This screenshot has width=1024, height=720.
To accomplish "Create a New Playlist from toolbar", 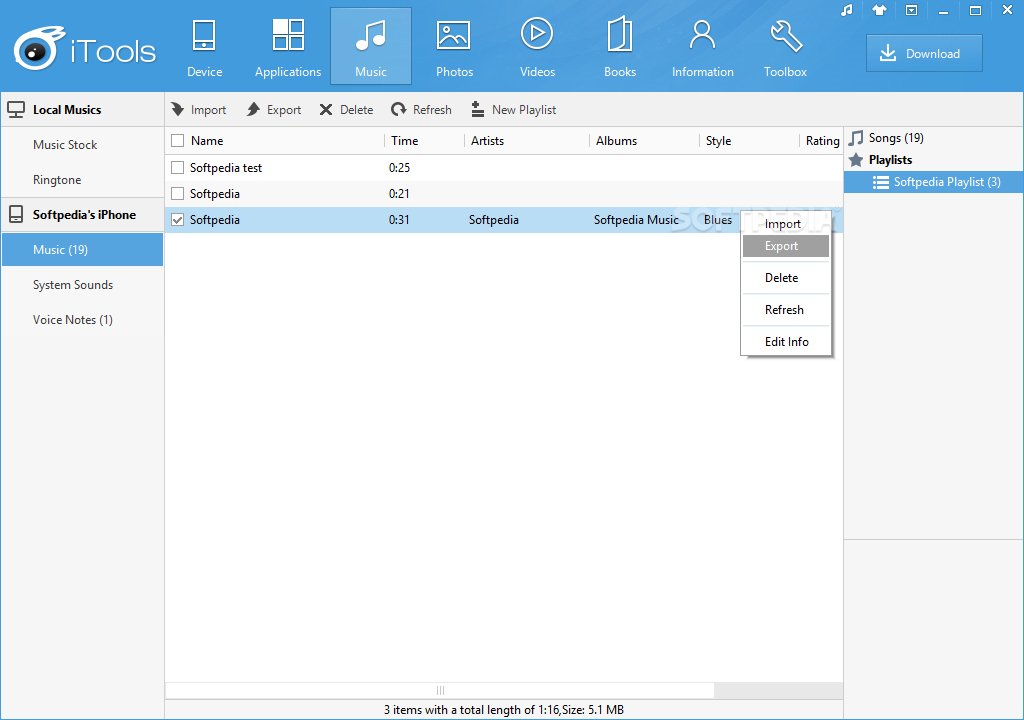I will click(x=513, y=110).
